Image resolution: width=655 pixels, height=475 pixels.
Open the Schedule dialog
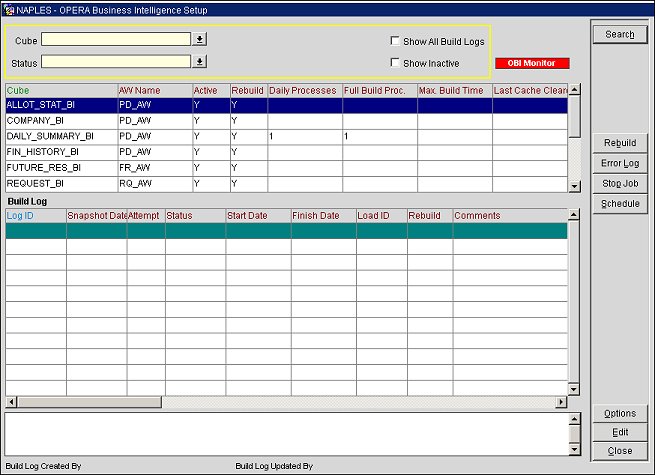620,204
